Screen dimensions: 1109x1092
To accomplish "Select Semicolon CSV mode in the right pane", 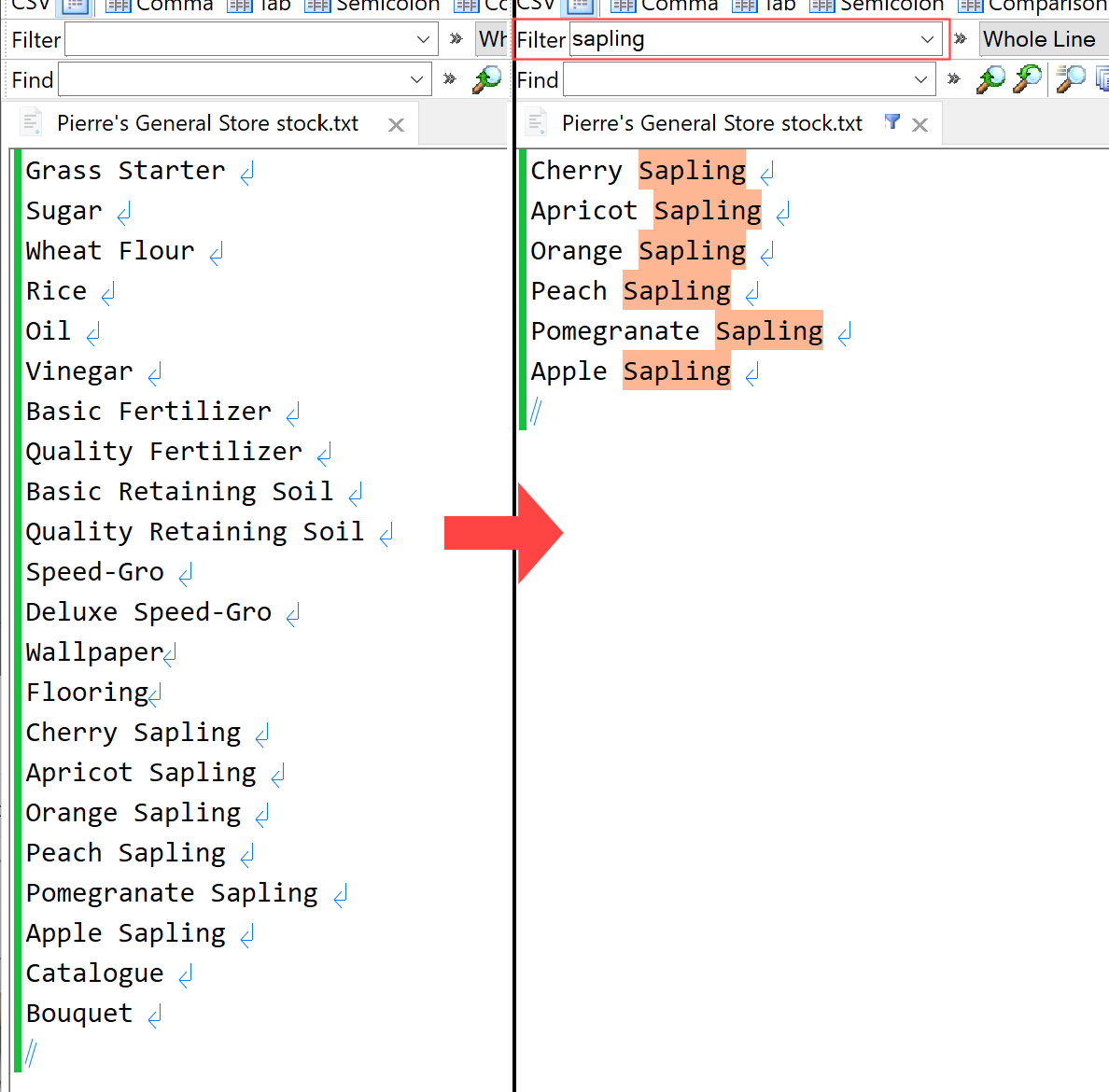I will [877, 7].
